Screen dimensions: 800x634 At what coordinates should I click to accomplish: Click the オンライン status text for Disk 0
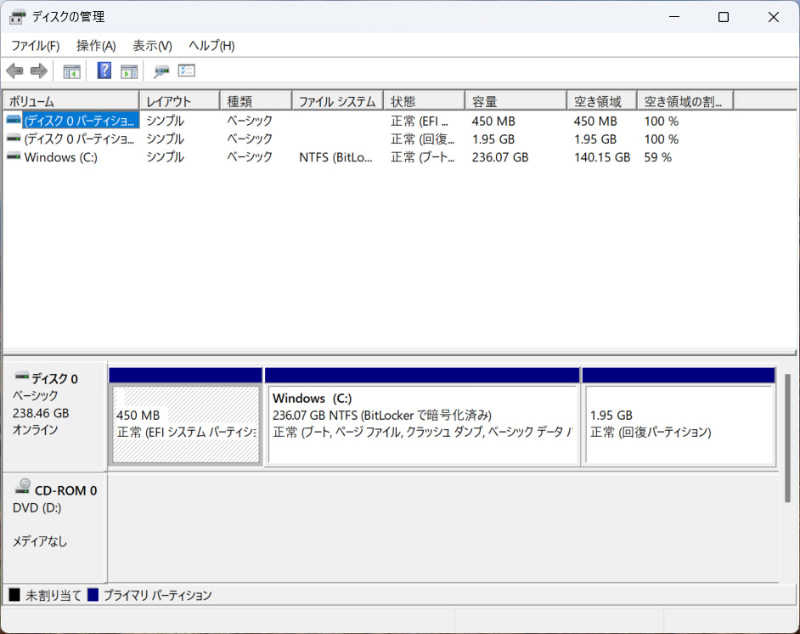[x=35, y=430]
